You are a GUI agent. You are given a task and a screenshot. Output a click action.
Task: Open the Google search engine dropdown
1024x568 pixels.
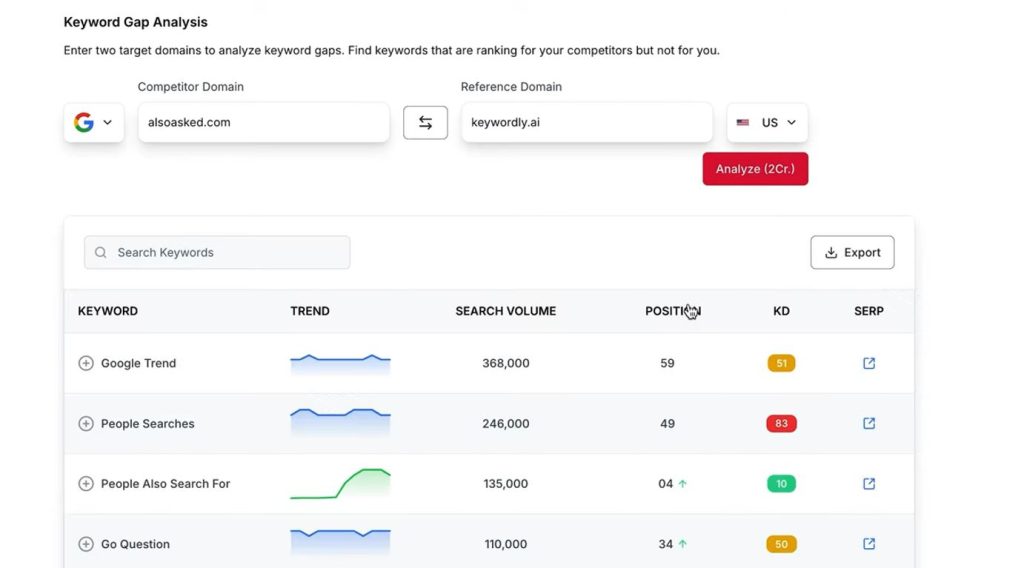click(94, 122)
